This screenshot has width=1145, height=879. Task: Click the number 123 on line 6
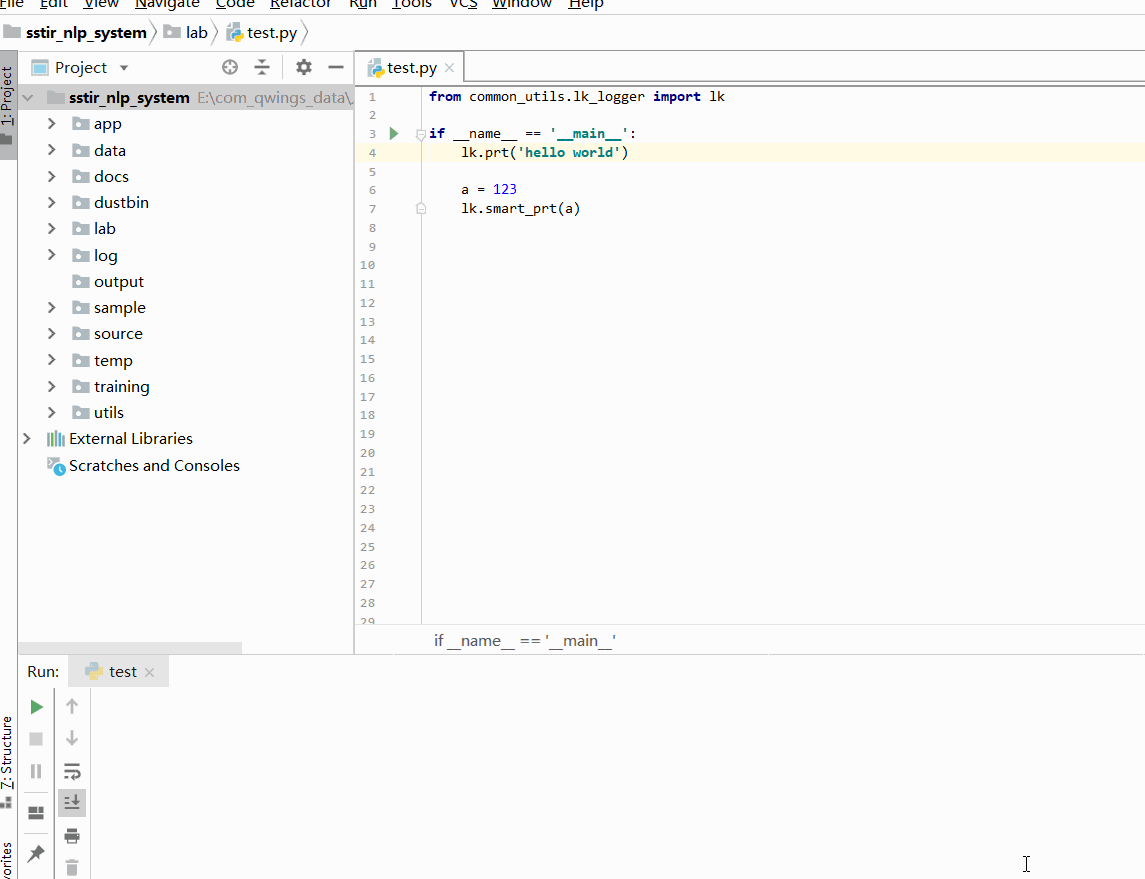505,190
